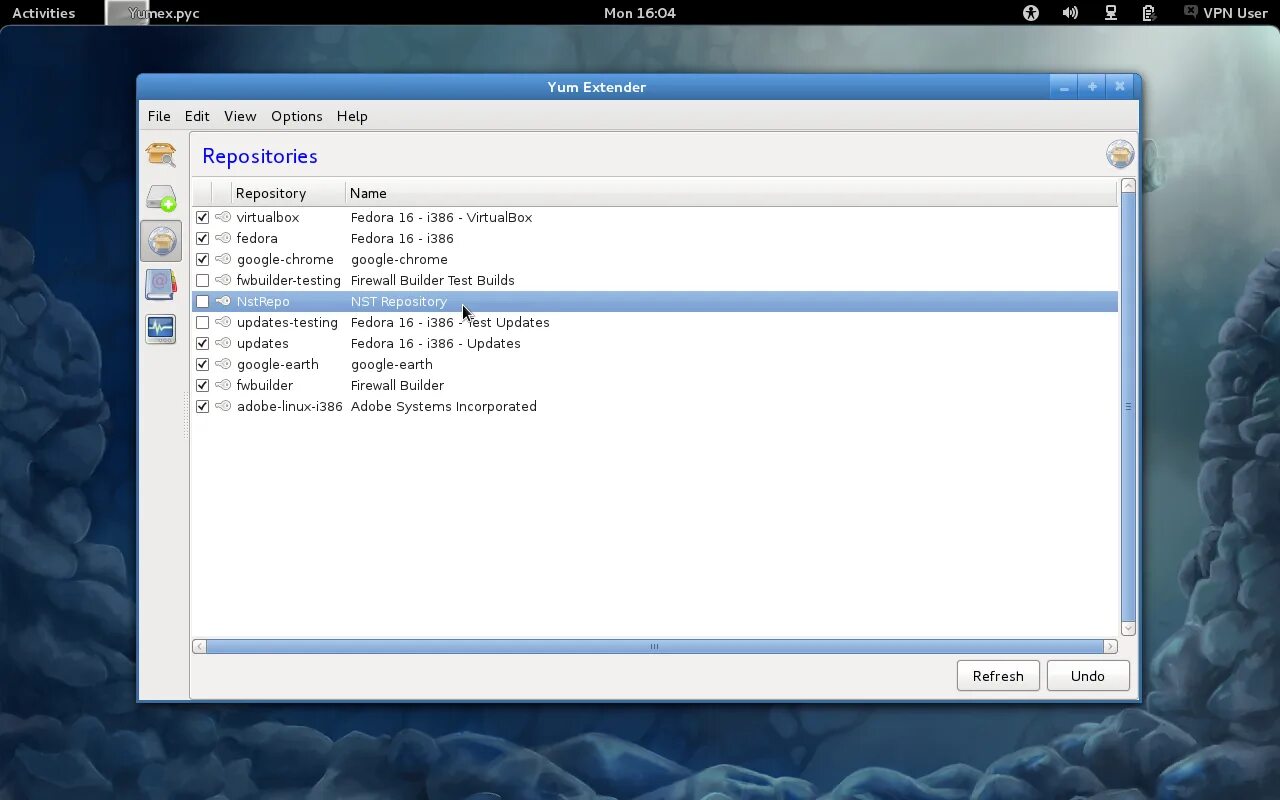Image resolution: width=1280 pixels, height=800 pixels.
Task: Click the key icon next to fwbuilder-testing
Action: 223,280
